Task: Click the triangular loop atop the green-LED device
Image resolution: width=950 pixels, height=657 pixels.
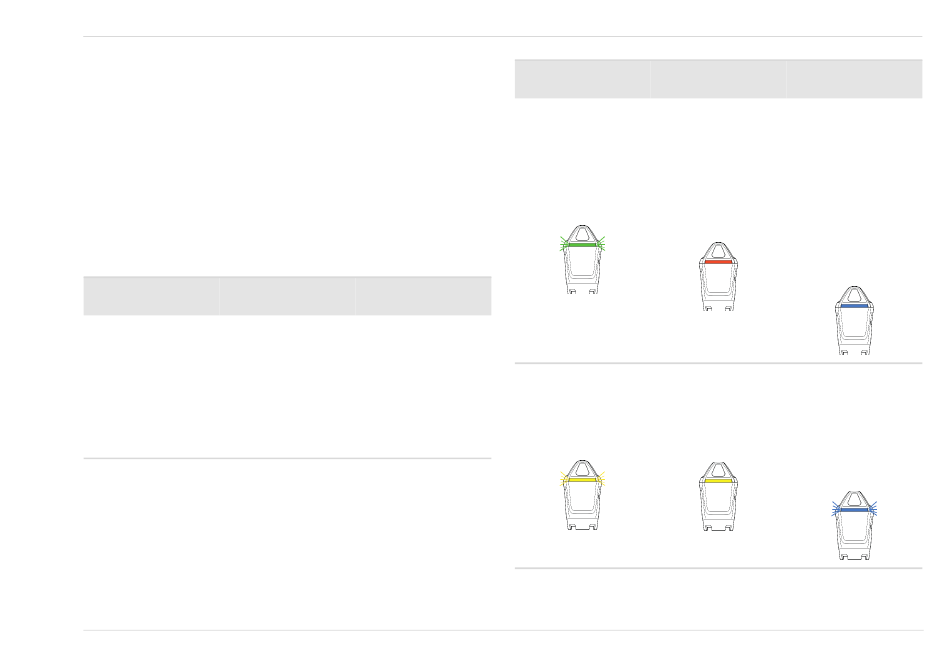Action: click(x=582, y=234)
